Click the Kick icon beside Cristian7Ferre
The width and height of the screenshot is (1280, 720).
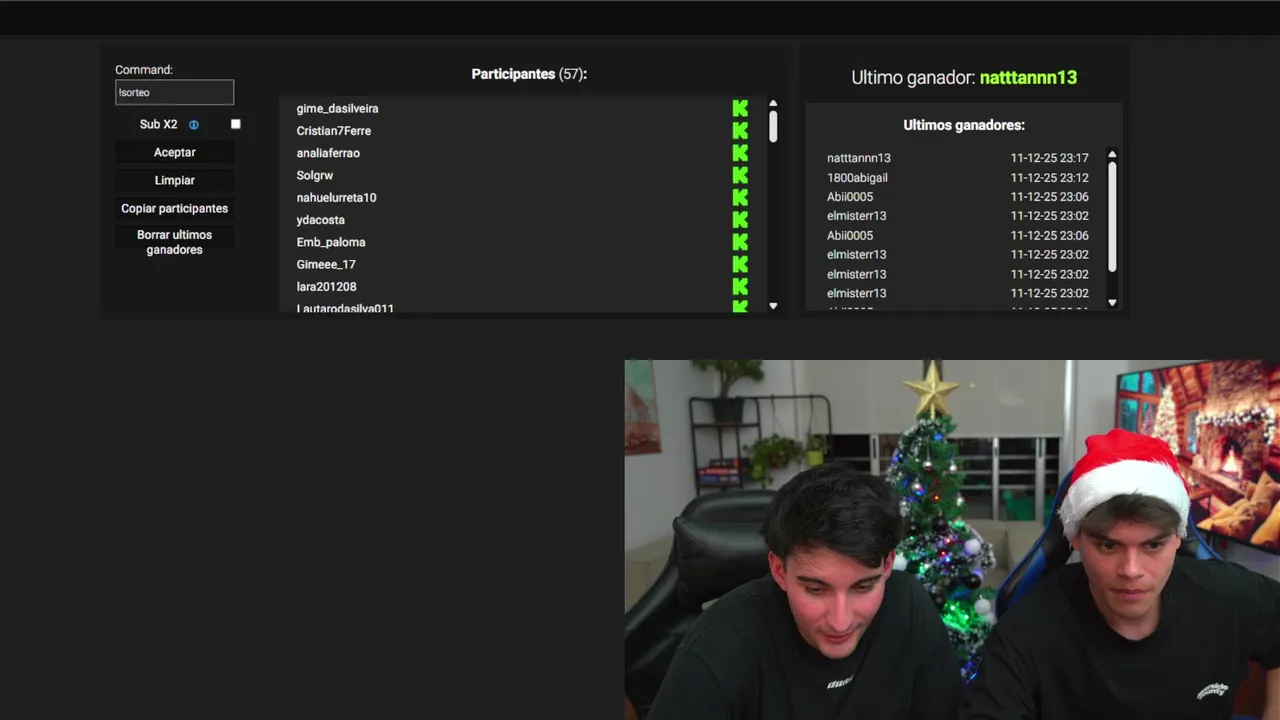pyautogui.click(x=740, y=131)
